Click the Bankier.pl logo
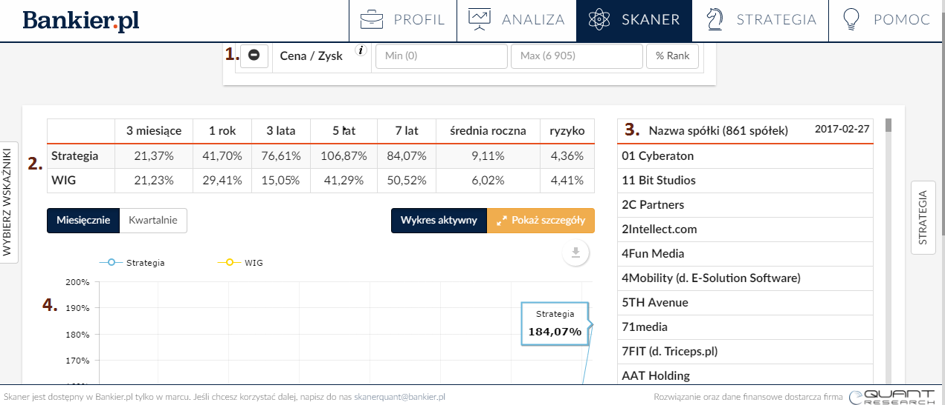The width and height of the screenshot is (945, 405). pyautogui.click(x=81, y=20)
